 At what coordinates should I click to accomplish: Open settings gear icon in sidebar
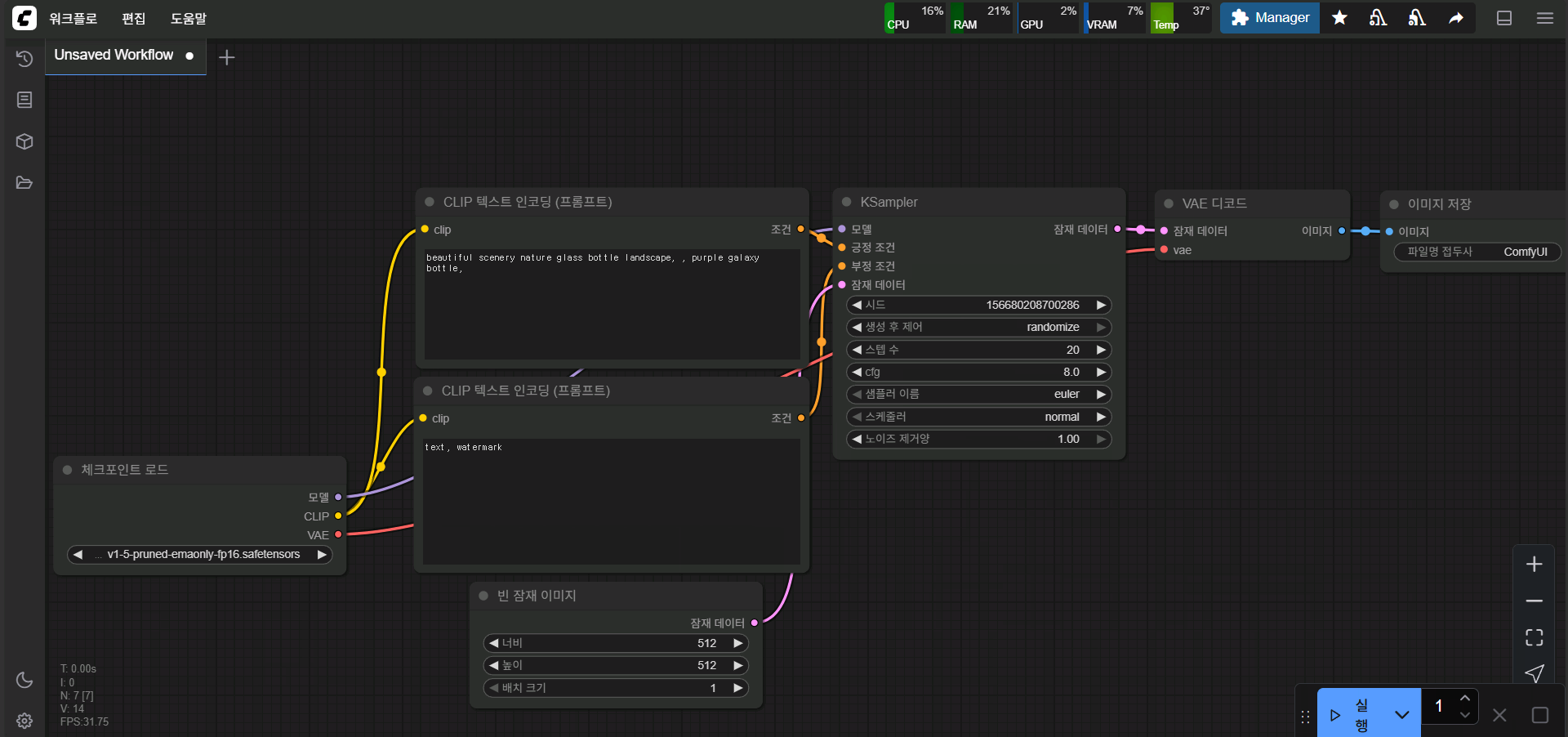24,721
